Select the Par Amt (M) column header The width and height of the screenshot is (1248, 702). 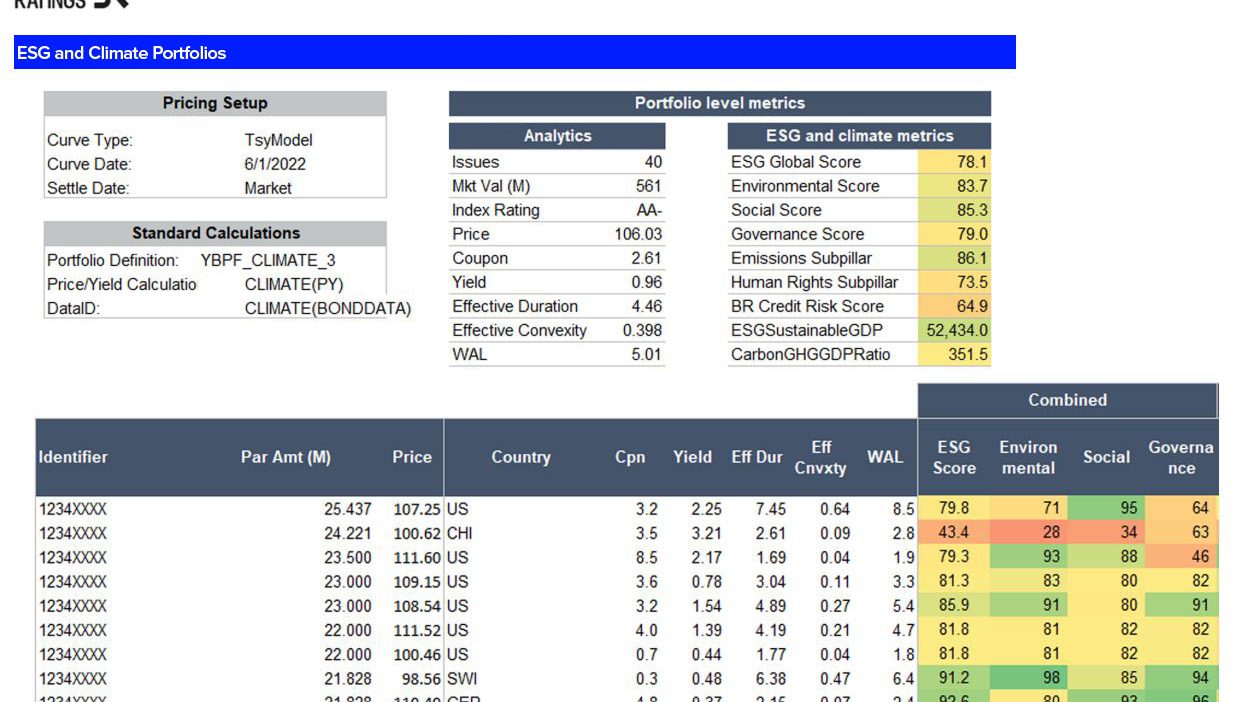(285, 457)
